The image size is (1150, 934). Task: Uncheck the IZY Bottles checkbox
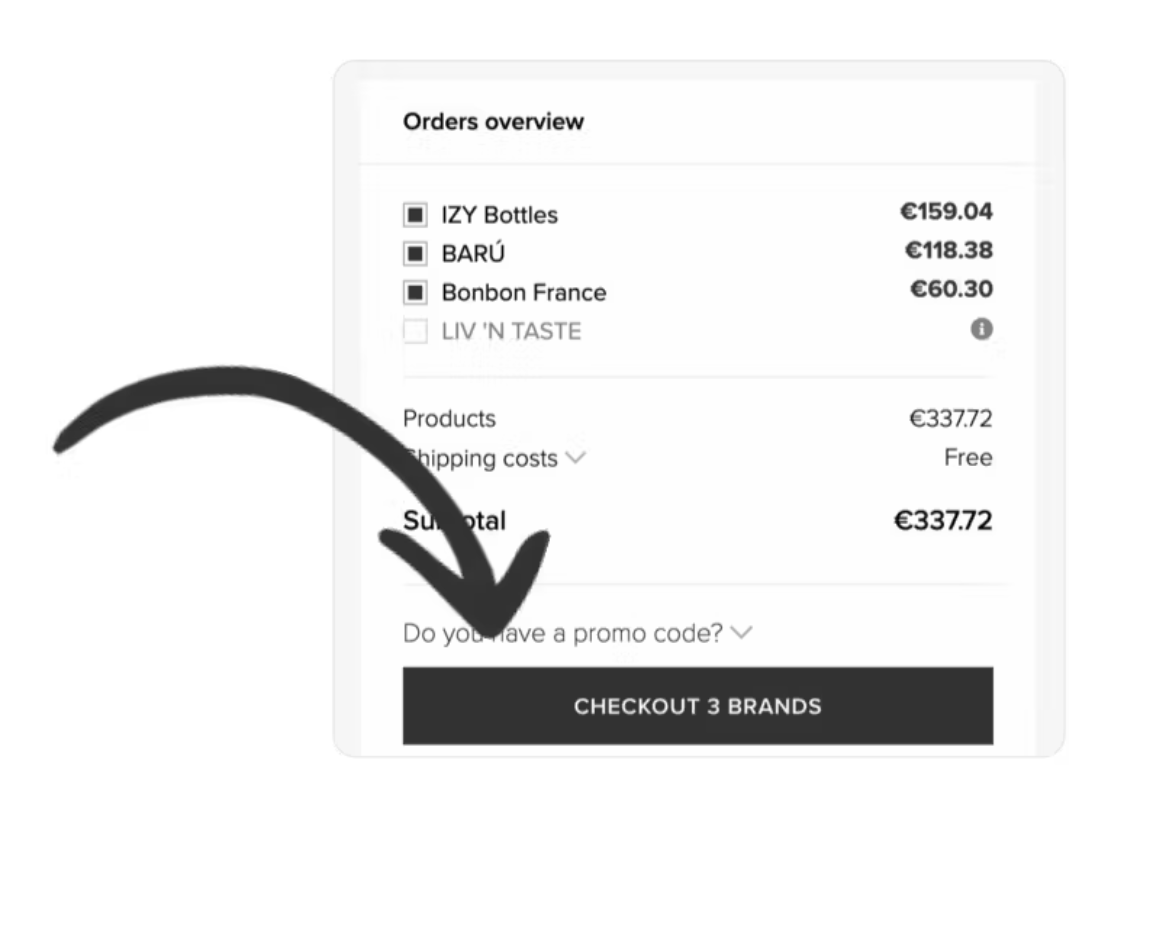pyautogui.click(x=415, y=215)
